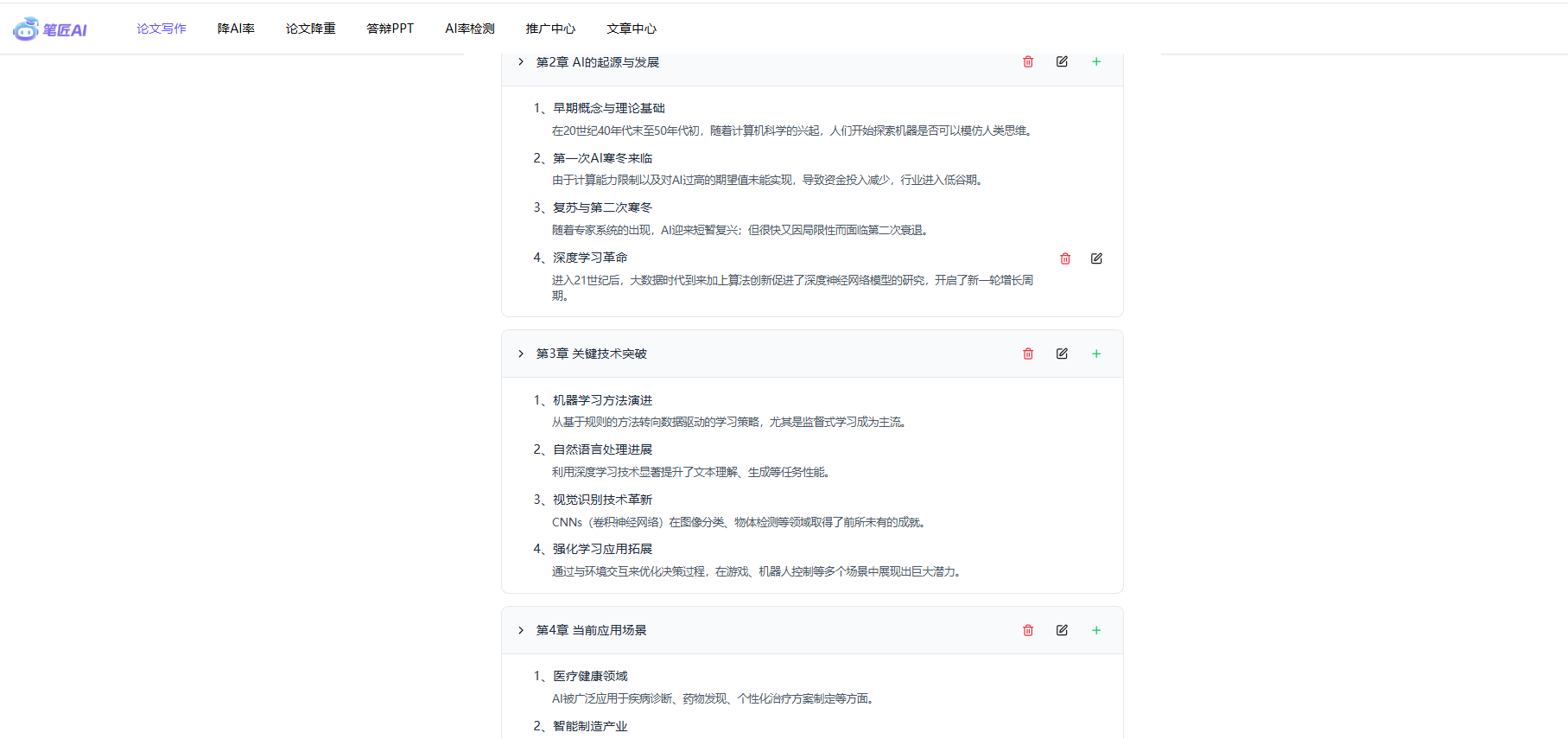This screenshot has height=739, width=1568.
Task: Click chapter title 第2章 AI的起源与发展
Action: (x=597, y=62)
